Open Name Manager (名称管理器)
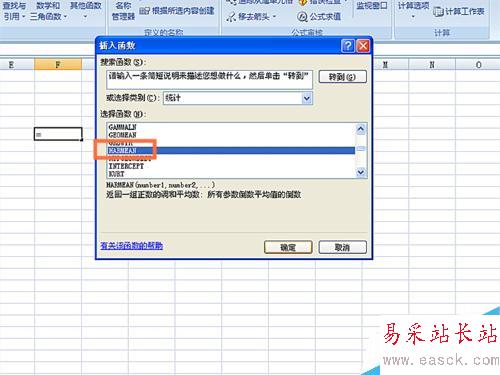500x375 pixels. 123,11
